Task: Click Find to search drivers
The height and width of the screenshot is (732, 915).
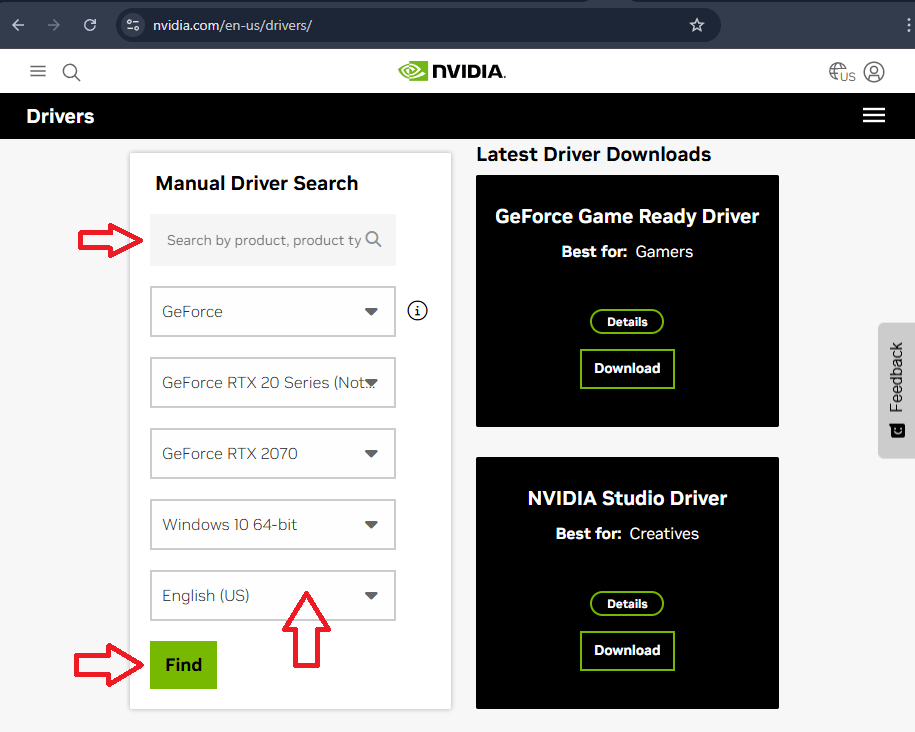Action: pyautogui.click(x=183, y=664)
